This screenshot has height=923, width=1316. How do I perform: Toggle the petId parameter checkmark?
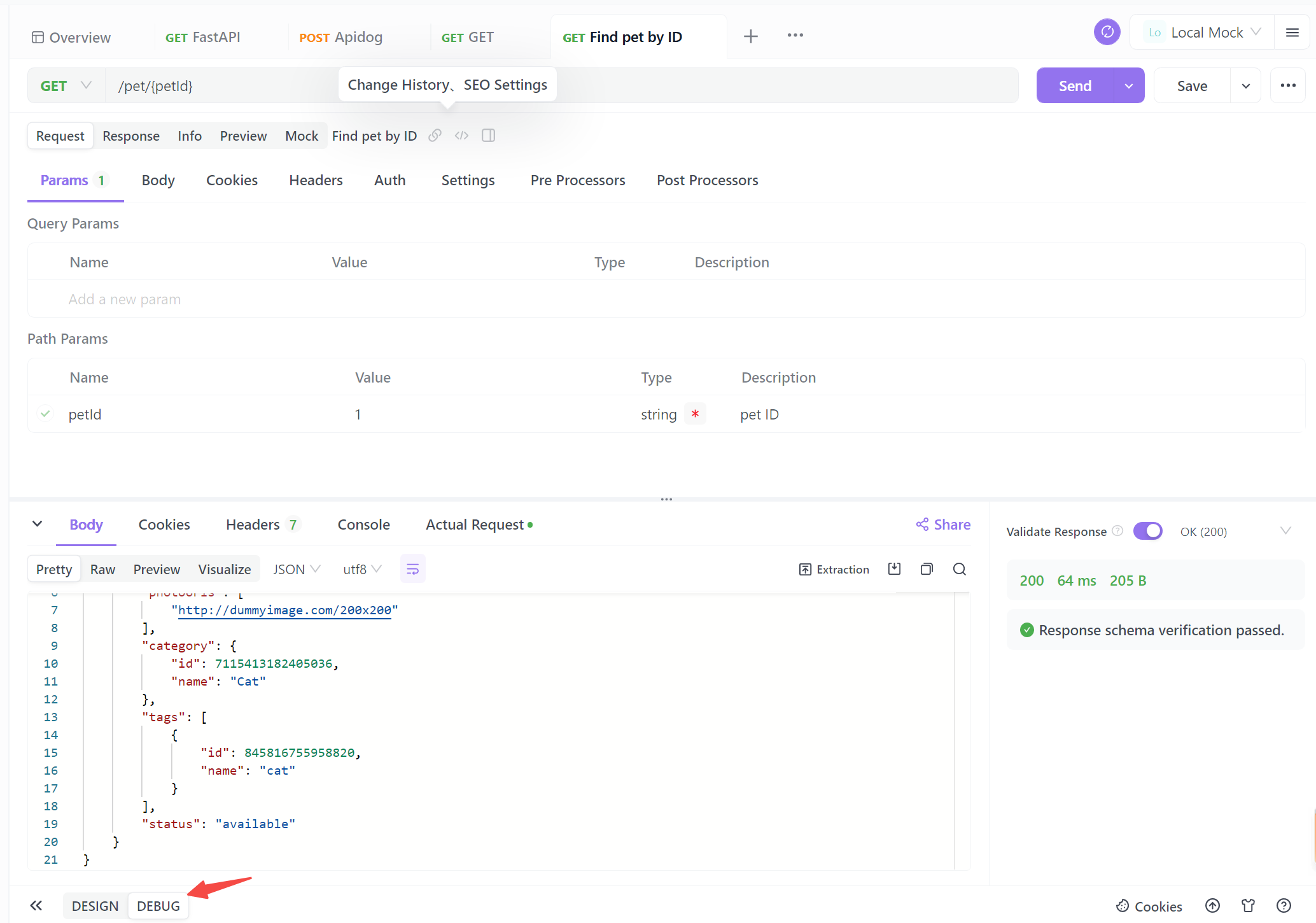[x=45, y=414]
